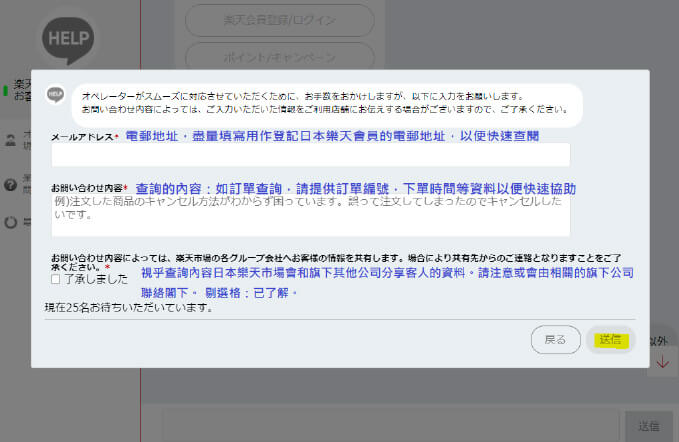Click the 戻る button
Image resolution: width=679 pixels, height=442 pixels.
[555, 340]
